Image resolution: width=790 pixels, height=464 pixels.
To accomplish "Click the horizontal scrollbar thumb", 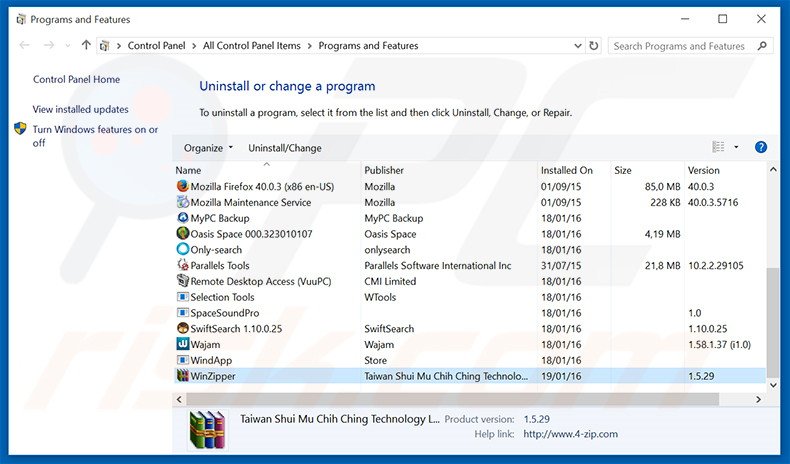I will (x=452, y=399).
